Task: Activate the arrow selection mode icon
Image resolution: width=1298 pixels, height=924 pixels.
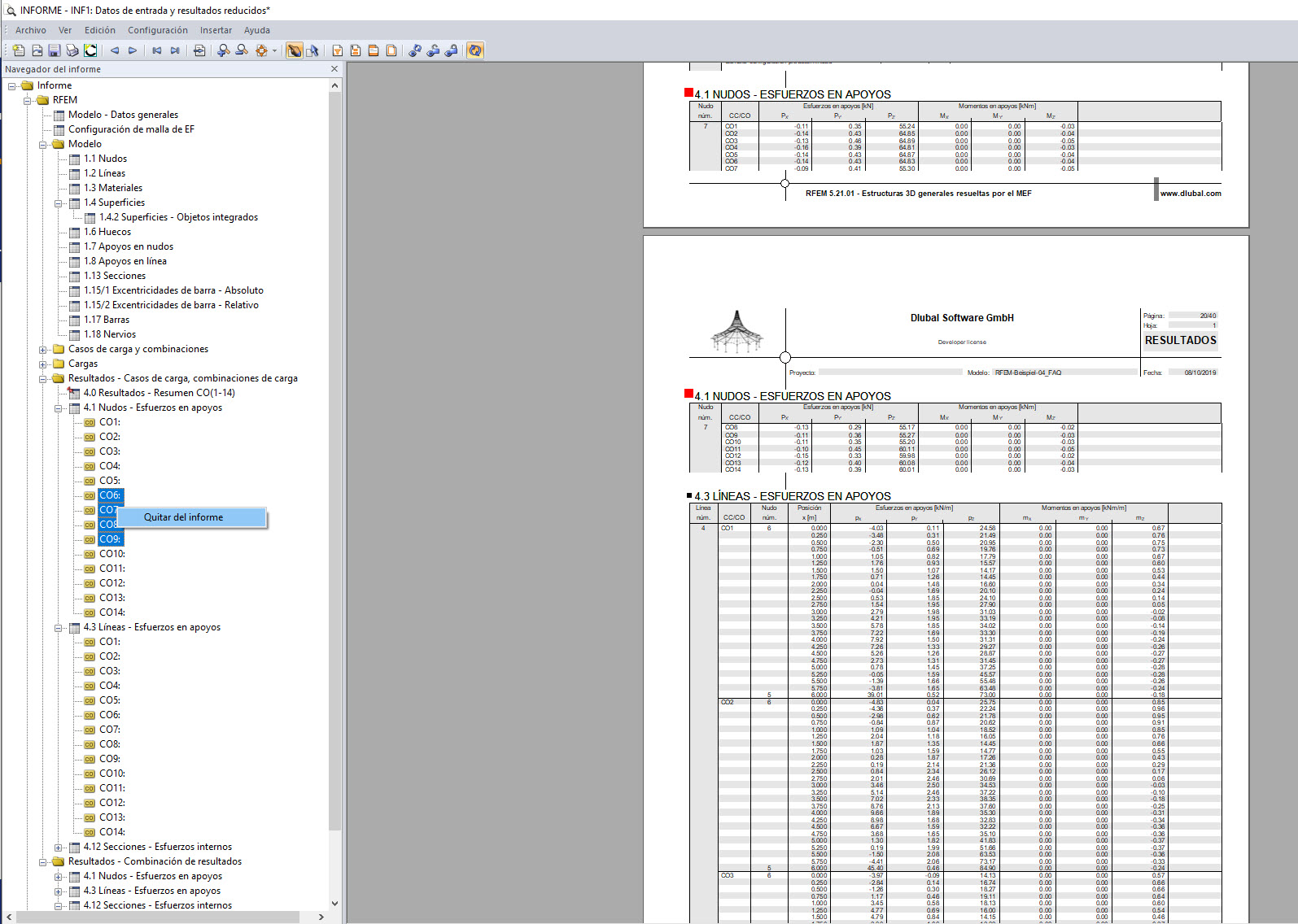Action: pos(312,50)
